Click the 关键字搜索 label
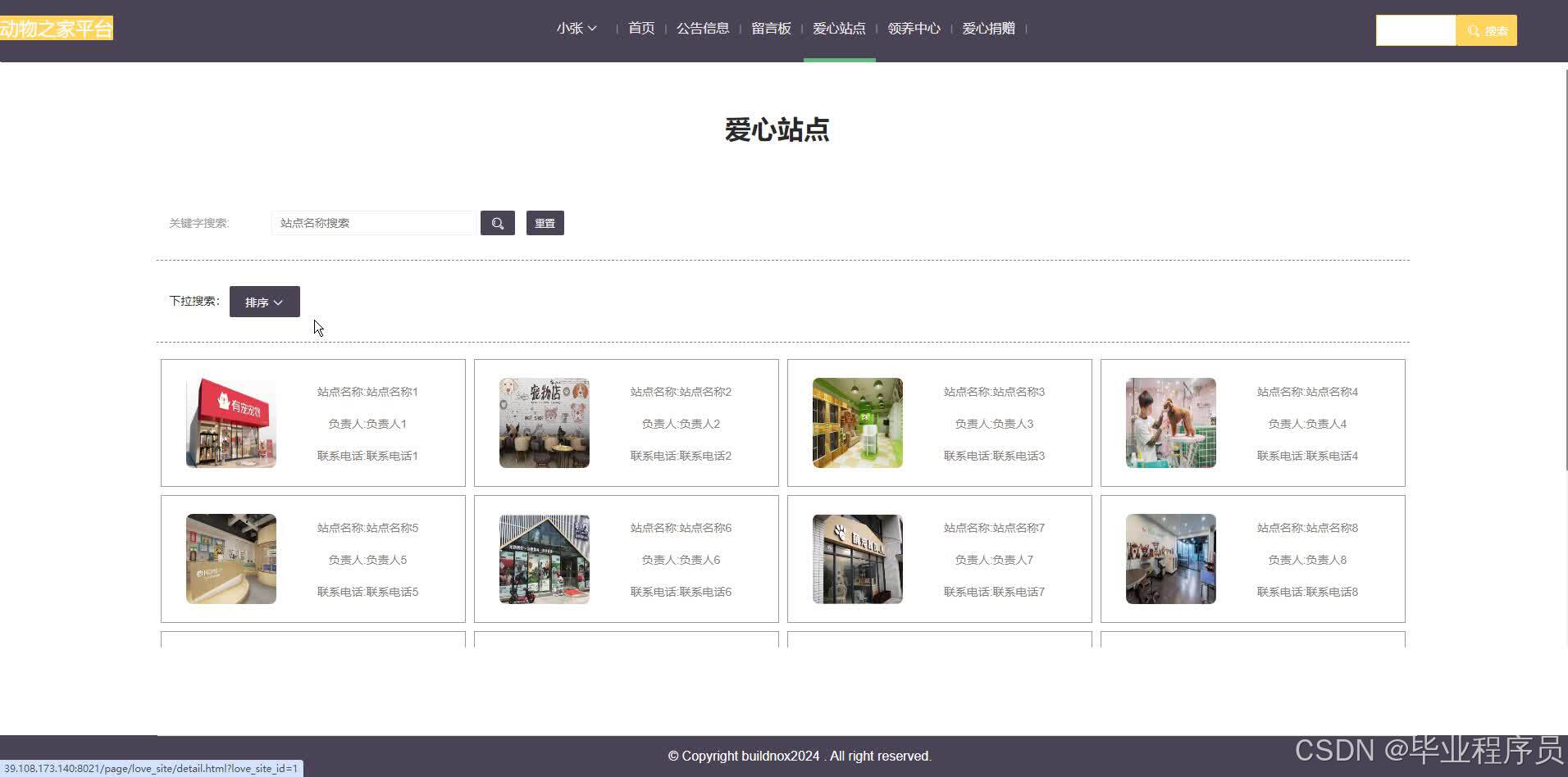Image resolution: width=1568 pixels, height=777 pixels. click(198, 223)
